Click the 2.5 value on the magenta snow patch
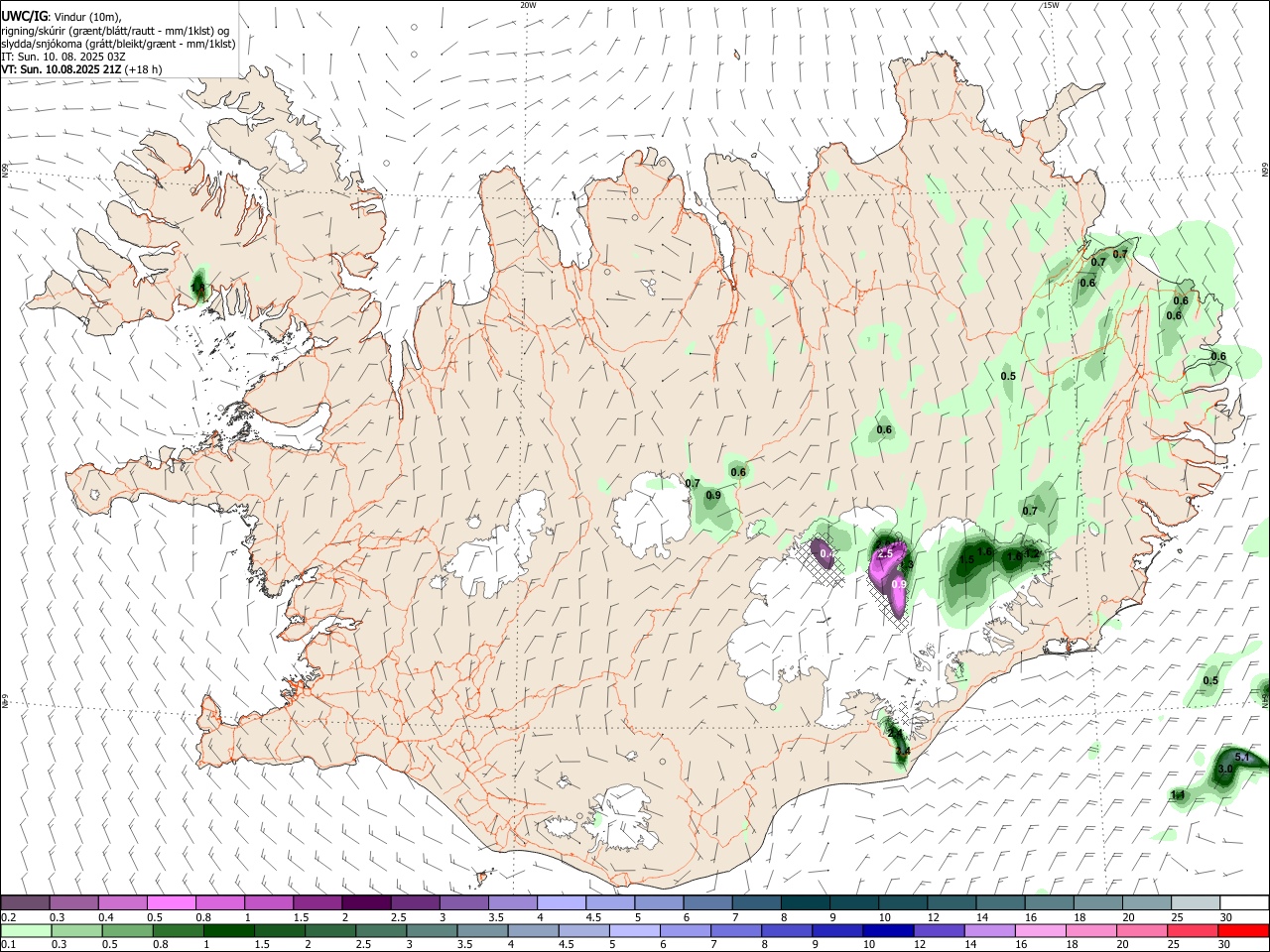This screenshot has height=952, width=1270. pos(886,552)
